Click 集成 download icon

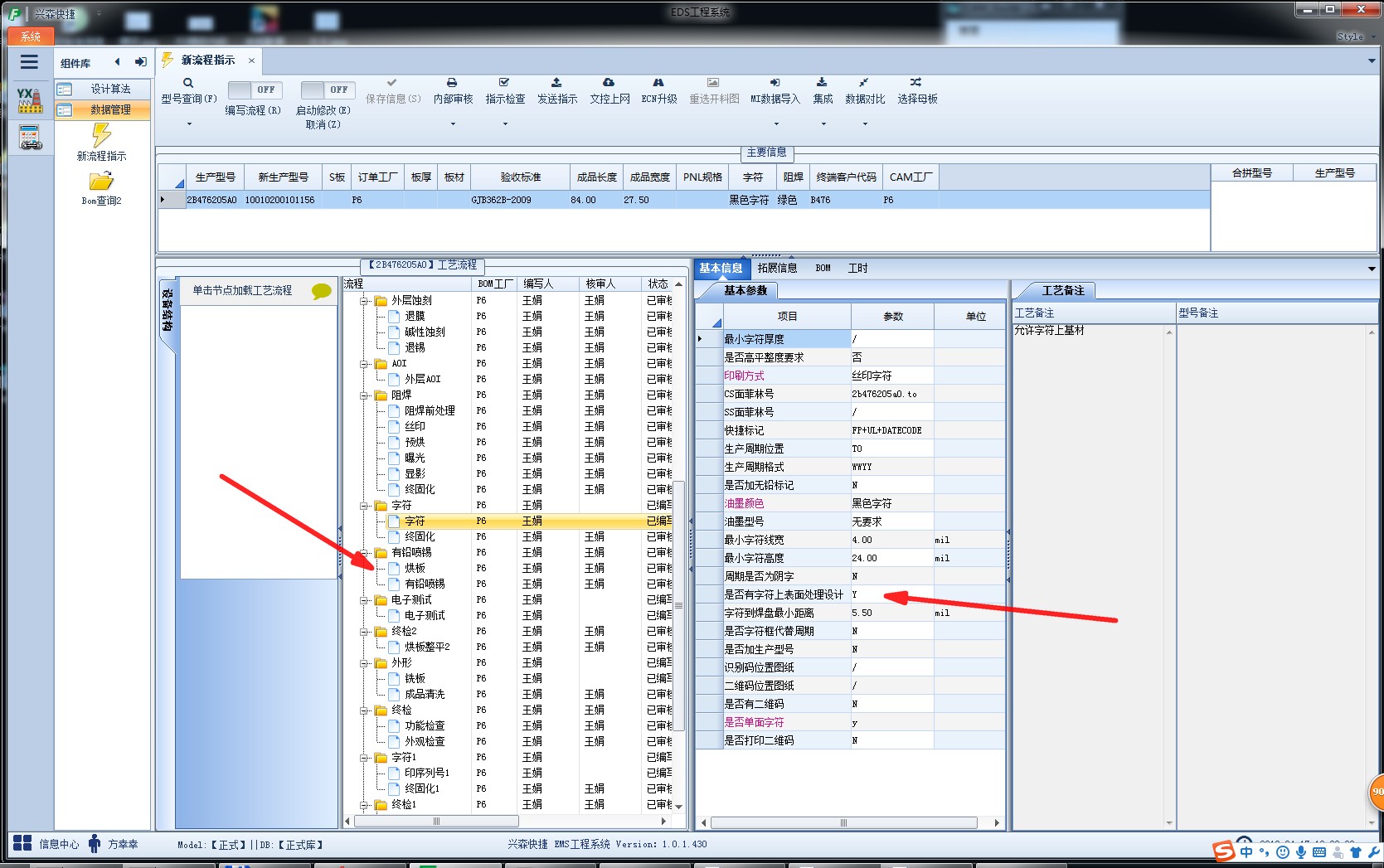822,83
